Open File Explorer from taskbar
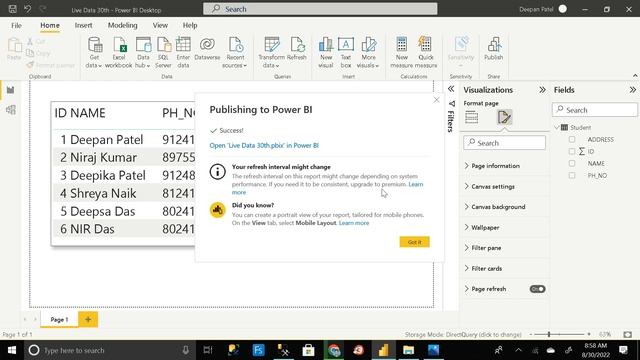Viewport: 640px width, 360px height. [408, 350]
